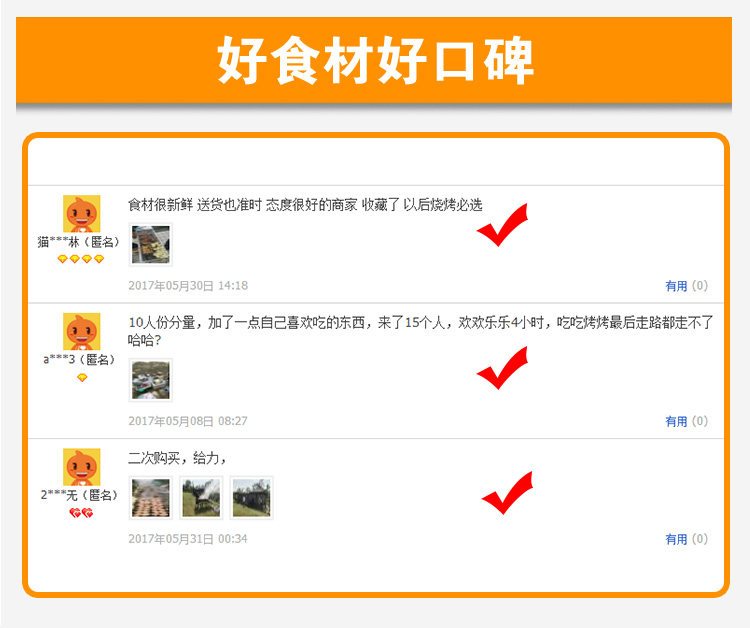
Task: Open the first grill photo in the 二次购买 review
Action: point(151,497)
